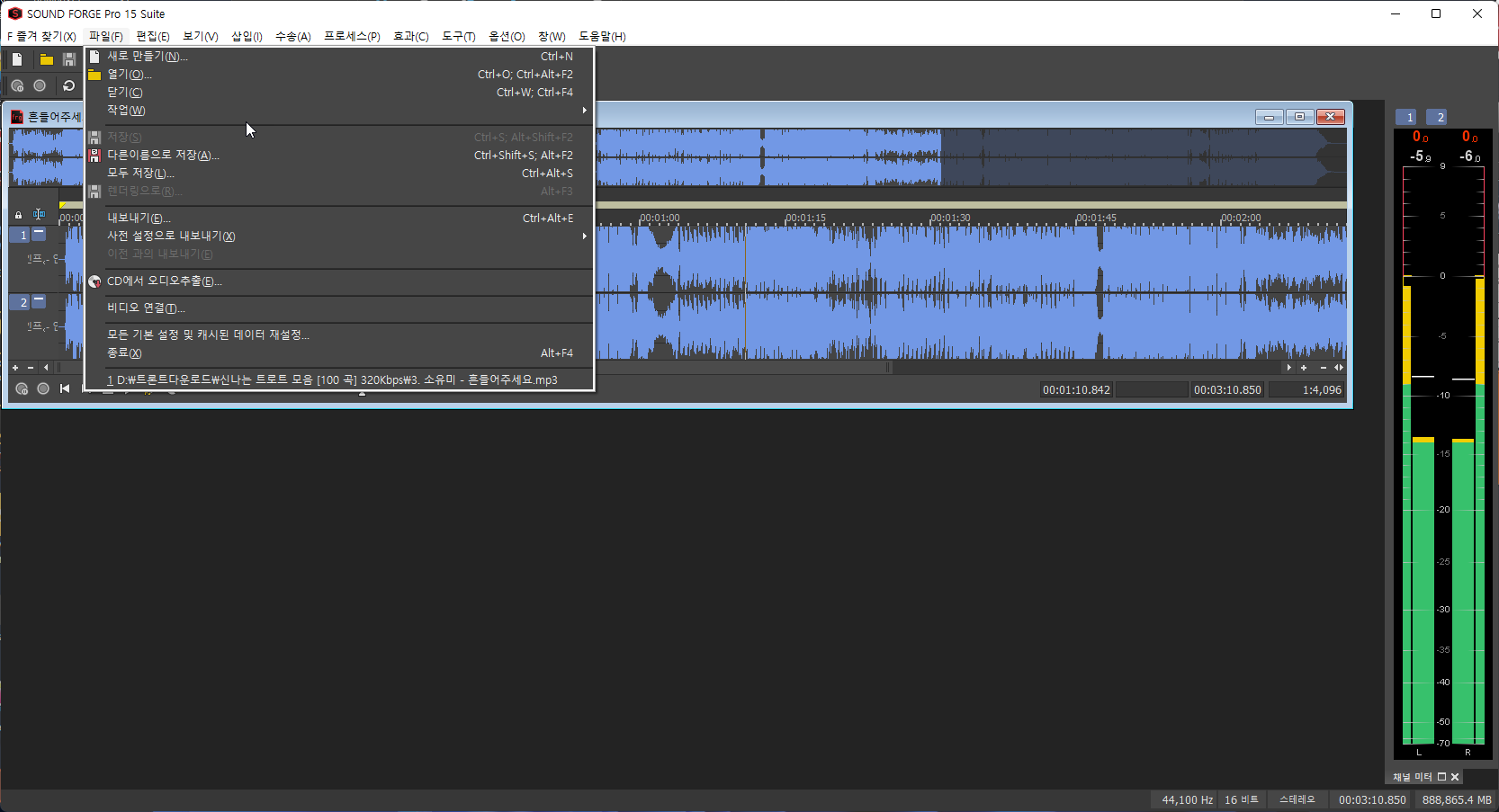Viewport: 1499px width, 812px height.
Task: Reset the right channel peak clip indicator
Action: tap(1469, 137)
